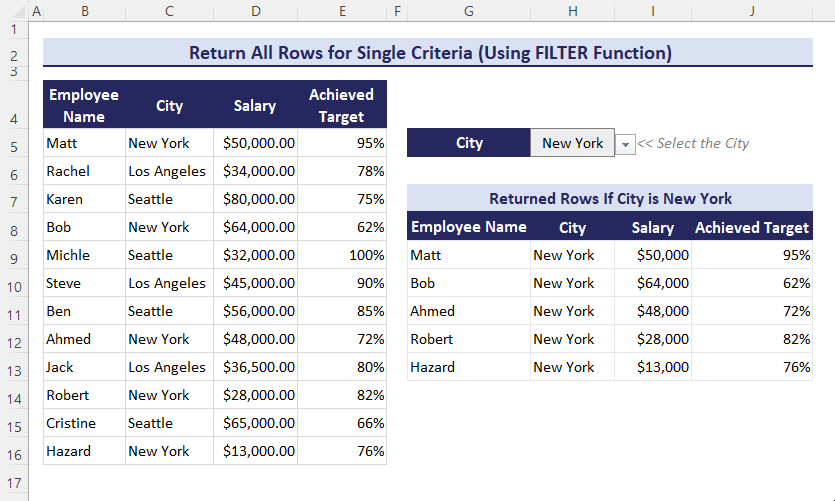This screenshot has width=835, height=501.
Task: Select the New York city selection cell
Action: pos(572,143)
